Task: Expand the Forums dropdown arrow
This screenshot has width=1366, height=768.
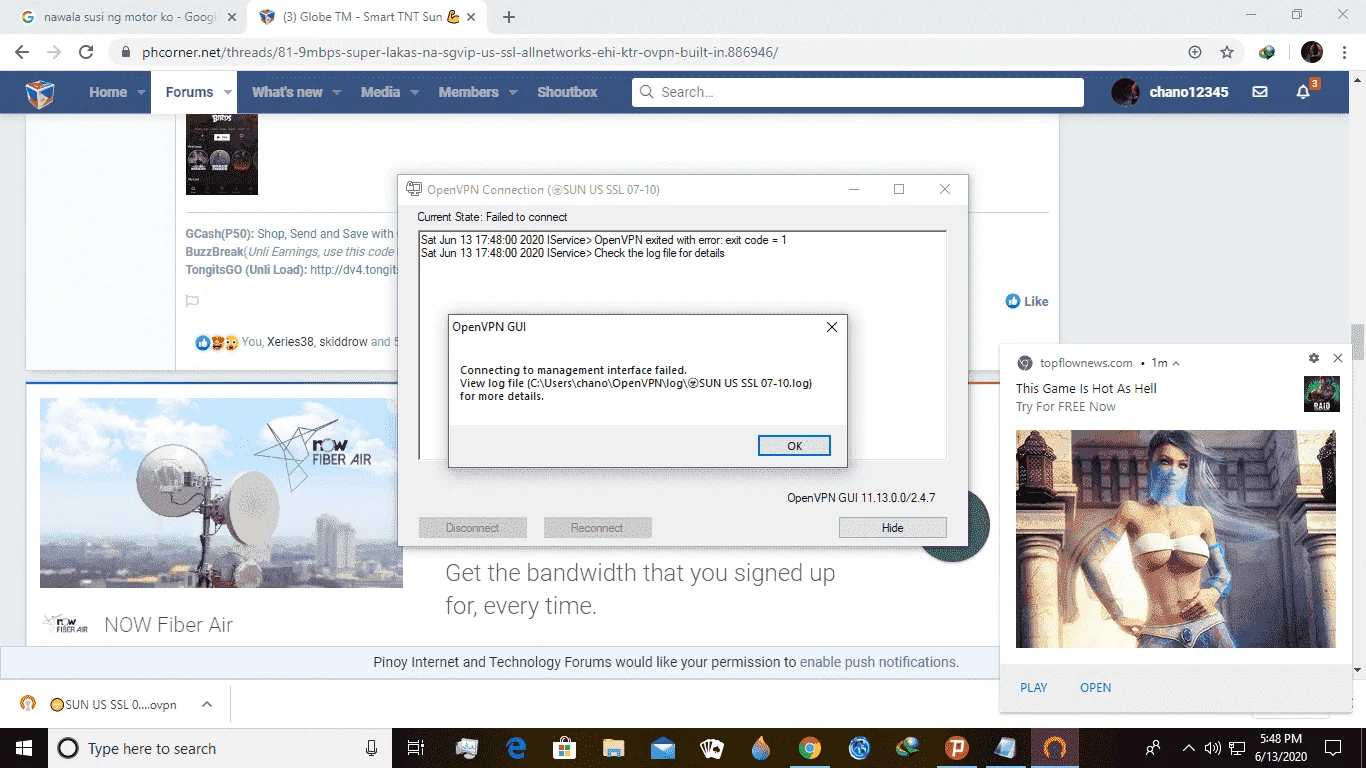Action: (x=228, y=92)
